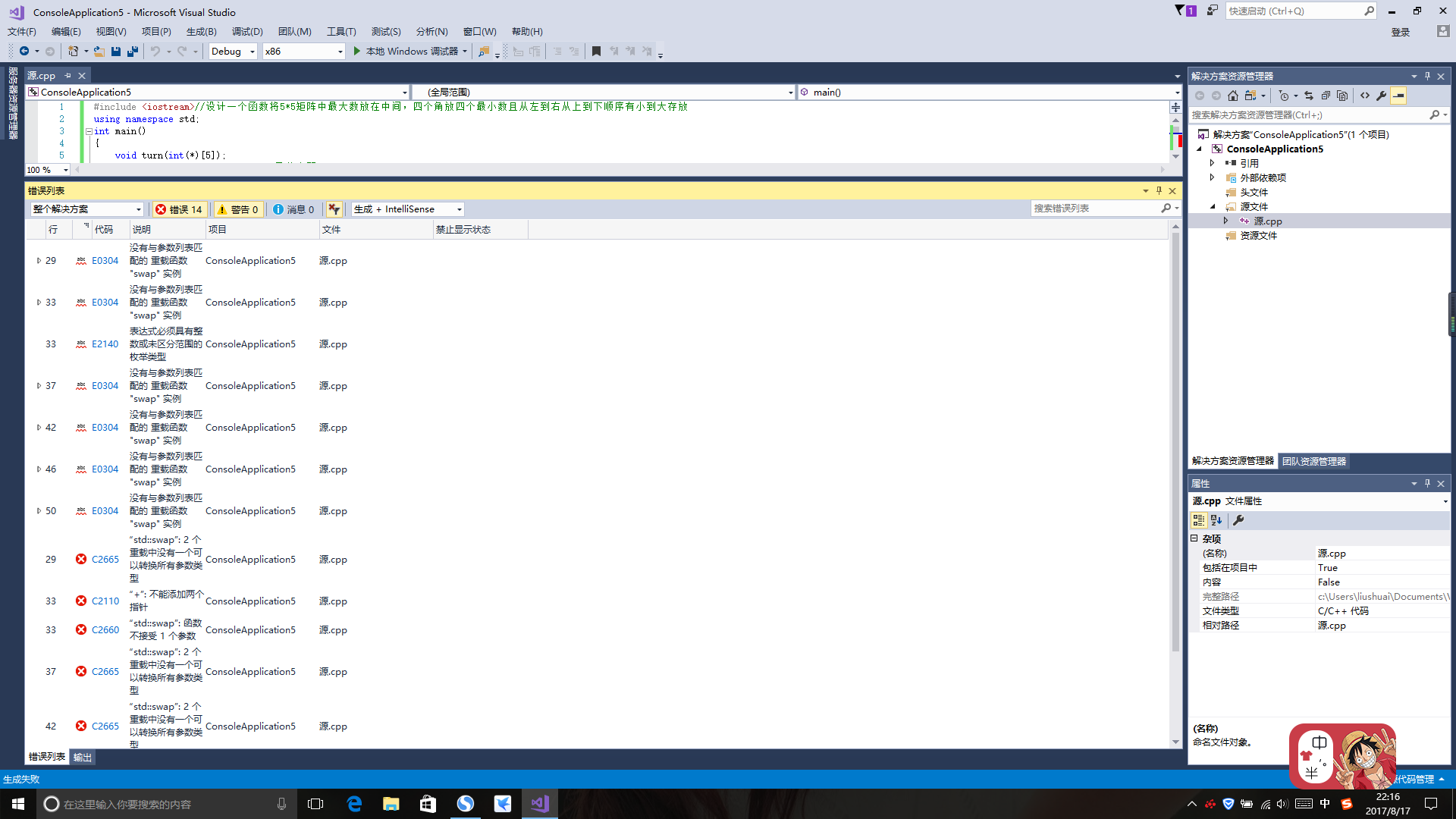Viewport: 1456px width, 819px height.
Task: Toggle the error list IntelliSense filter funnel button
Action: coord(334,209)
